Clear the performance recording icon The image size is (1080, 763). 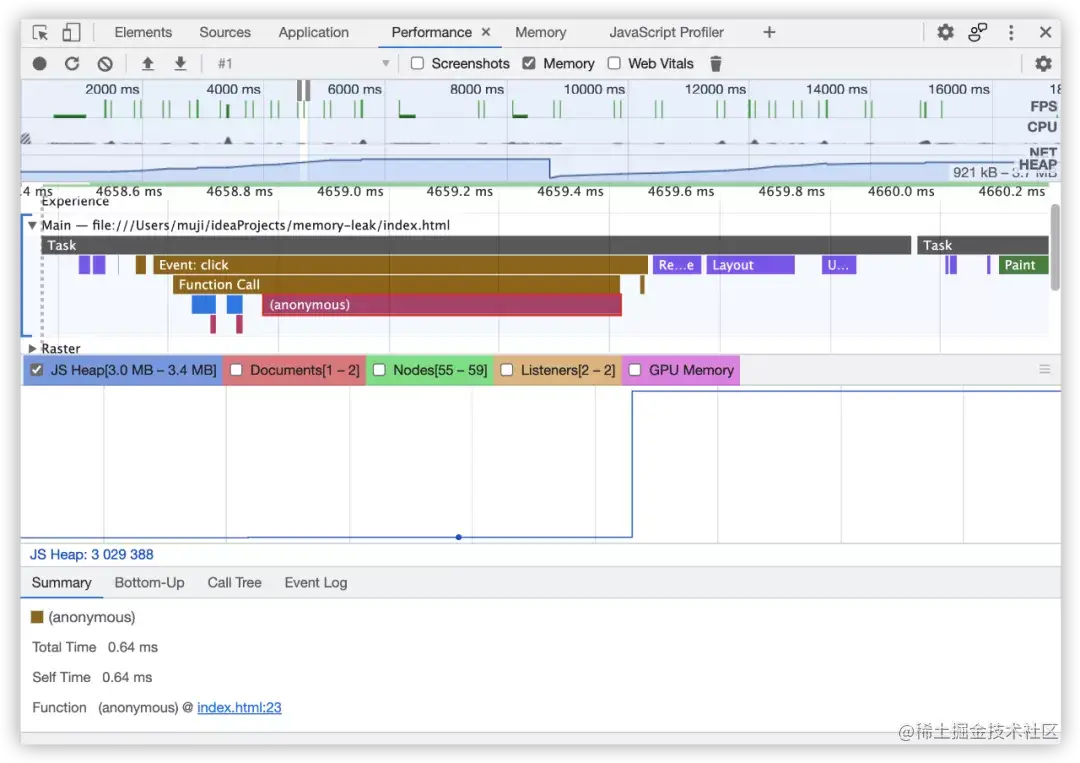click(x=105, y=64)
